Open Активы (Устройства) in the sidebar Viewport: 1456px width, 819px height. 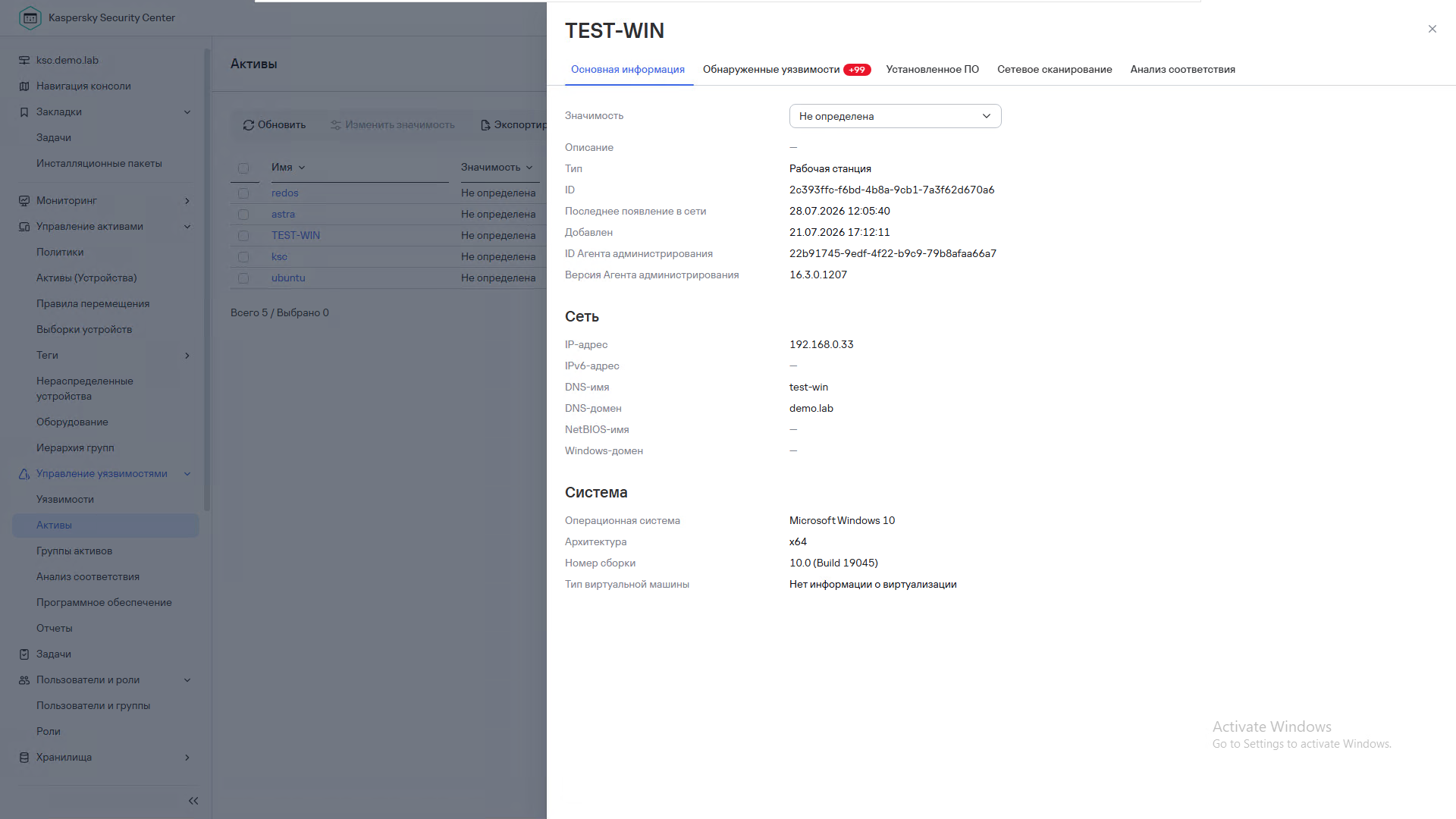(x=86, y=278)
